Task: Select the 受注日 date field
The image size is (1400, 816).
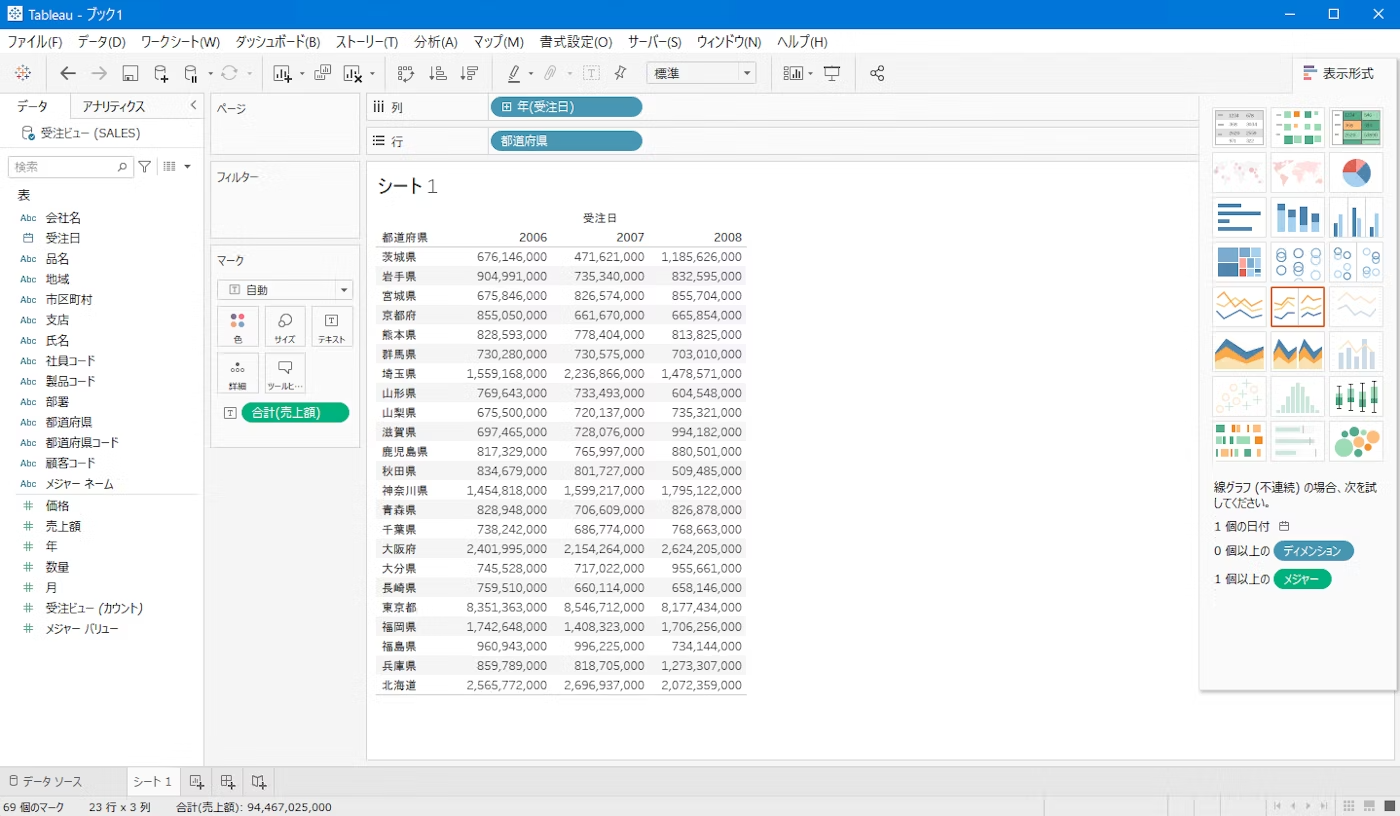Action: [x=62, y=238]
